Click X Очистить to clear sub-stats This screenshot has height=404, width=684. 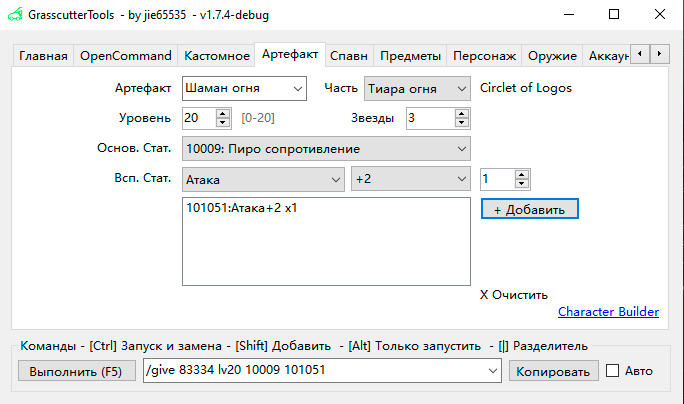(x=514, y=295)
